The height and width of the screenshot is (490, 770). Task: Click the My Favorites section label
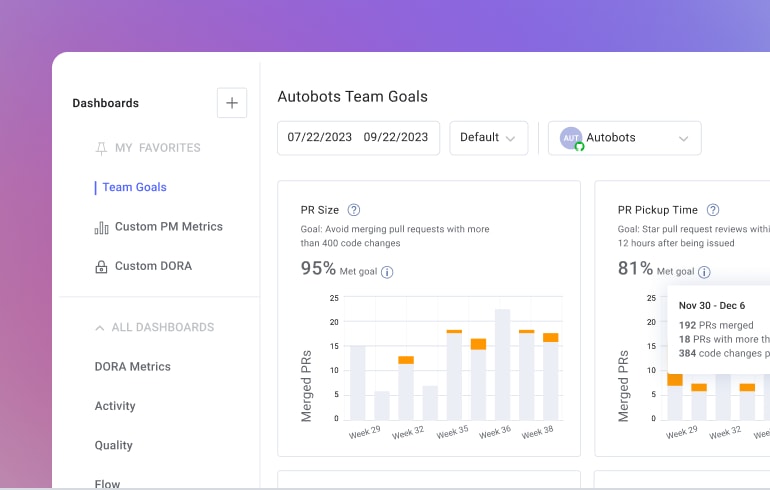[158, 148]
